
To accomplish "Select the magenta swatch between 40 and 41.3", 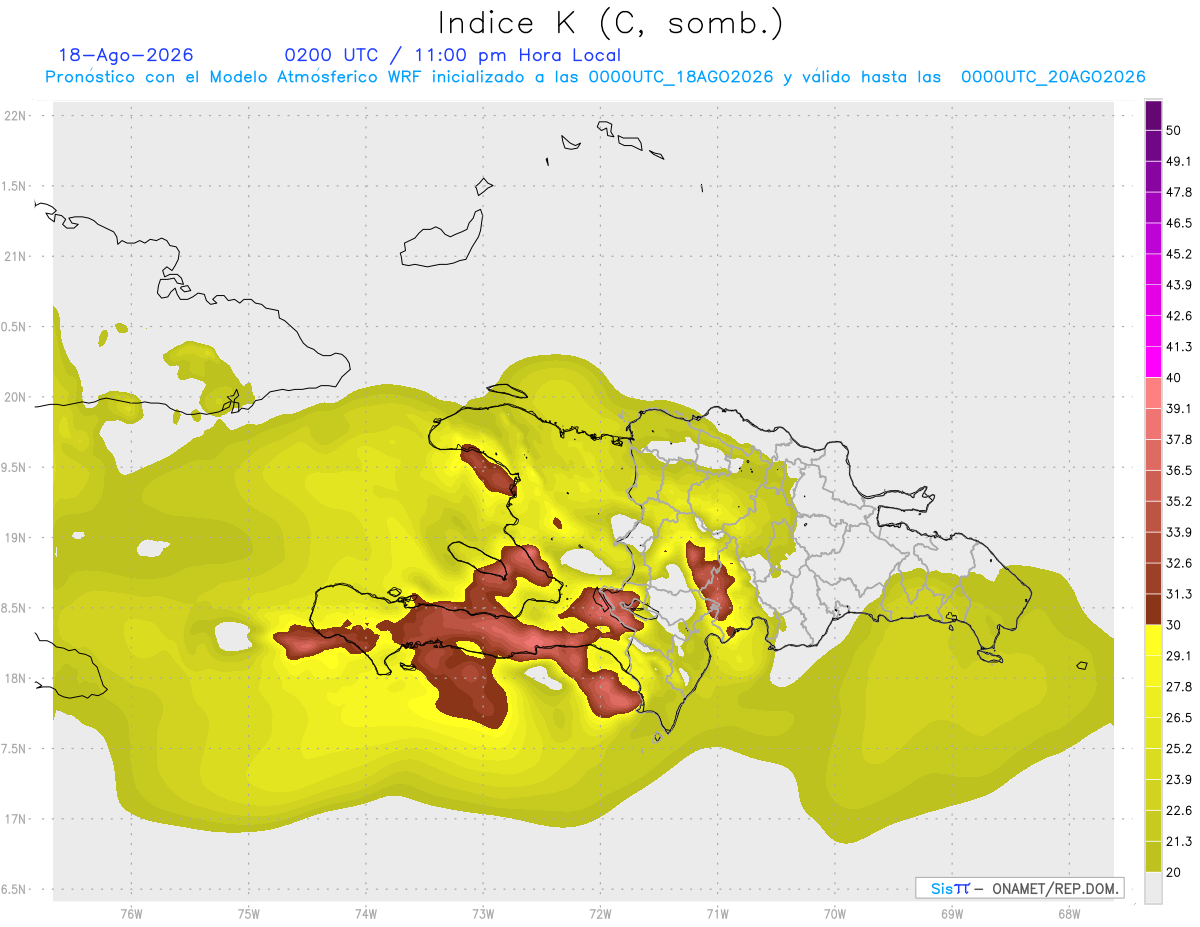I will click(1153, 362).
